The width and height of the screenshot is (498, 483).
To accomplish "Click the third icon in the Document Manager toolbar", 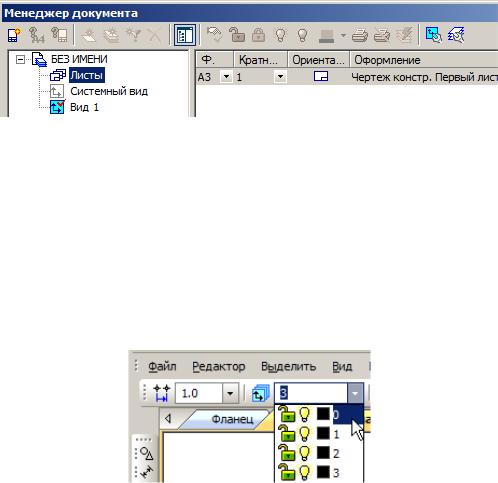I will tap(59, 35).
